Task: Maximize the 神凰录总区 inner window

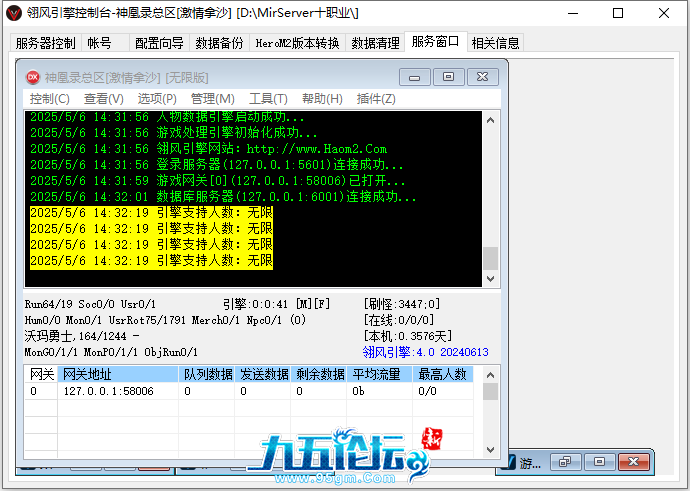Action: (448, 77)
